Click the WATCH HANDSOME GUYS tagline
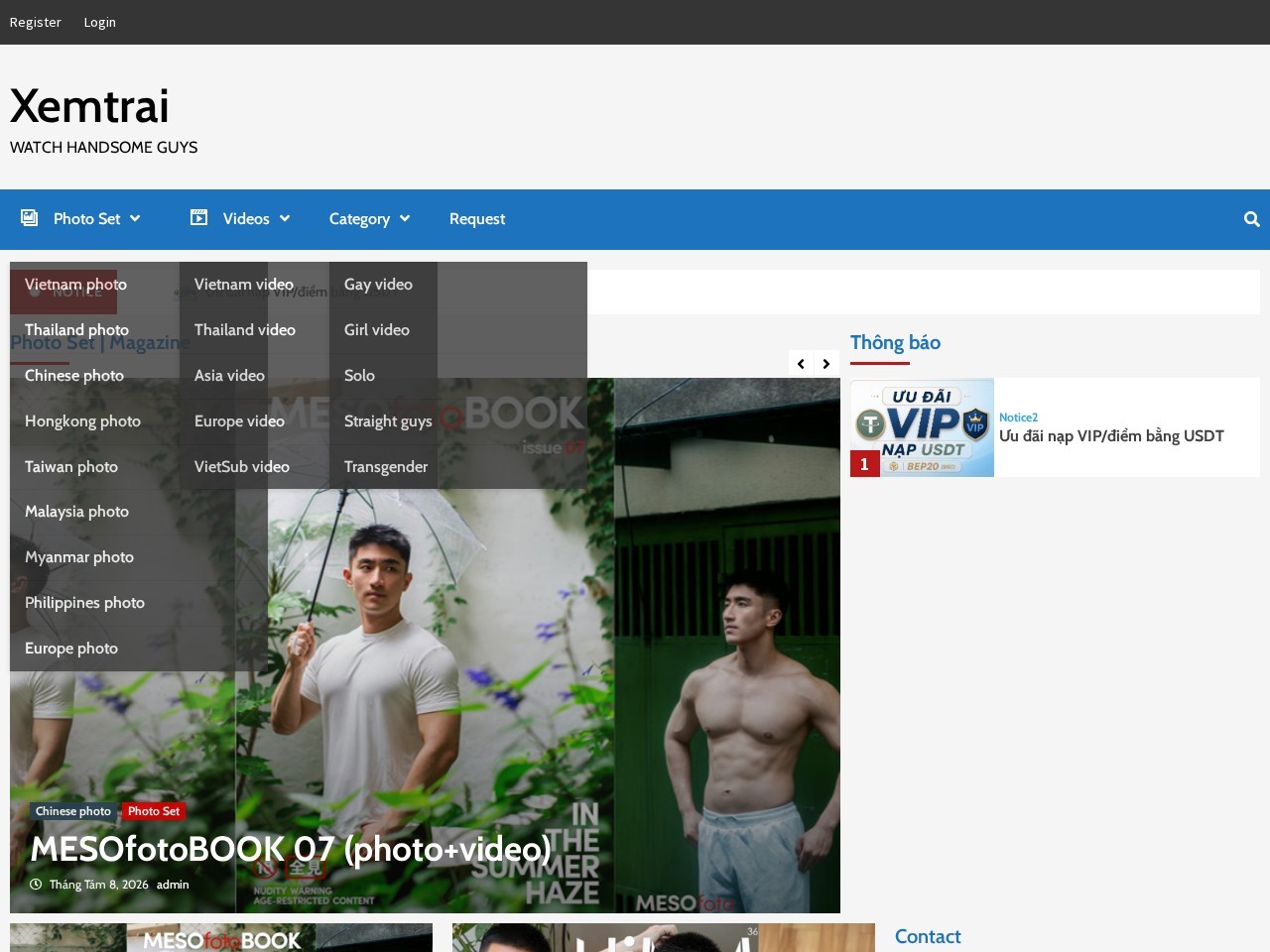The image size is (1270, 952). [104, 148]
